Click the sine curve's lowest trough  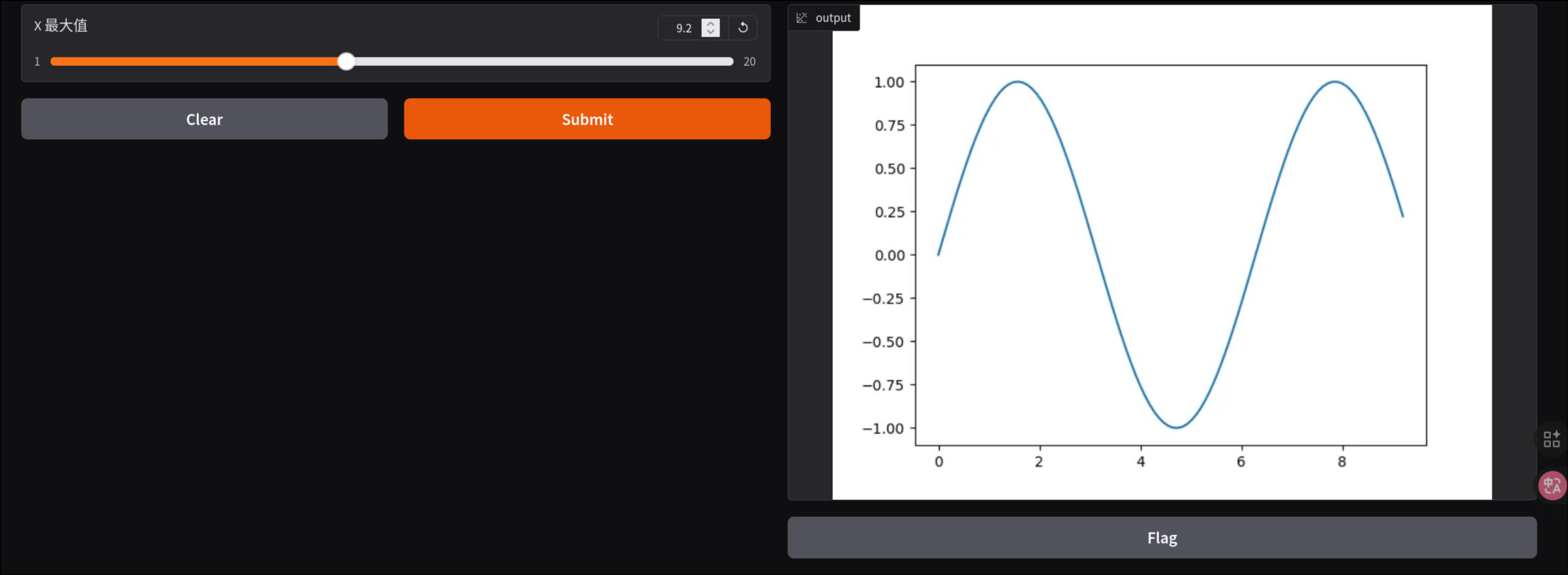click(1176, 427)
